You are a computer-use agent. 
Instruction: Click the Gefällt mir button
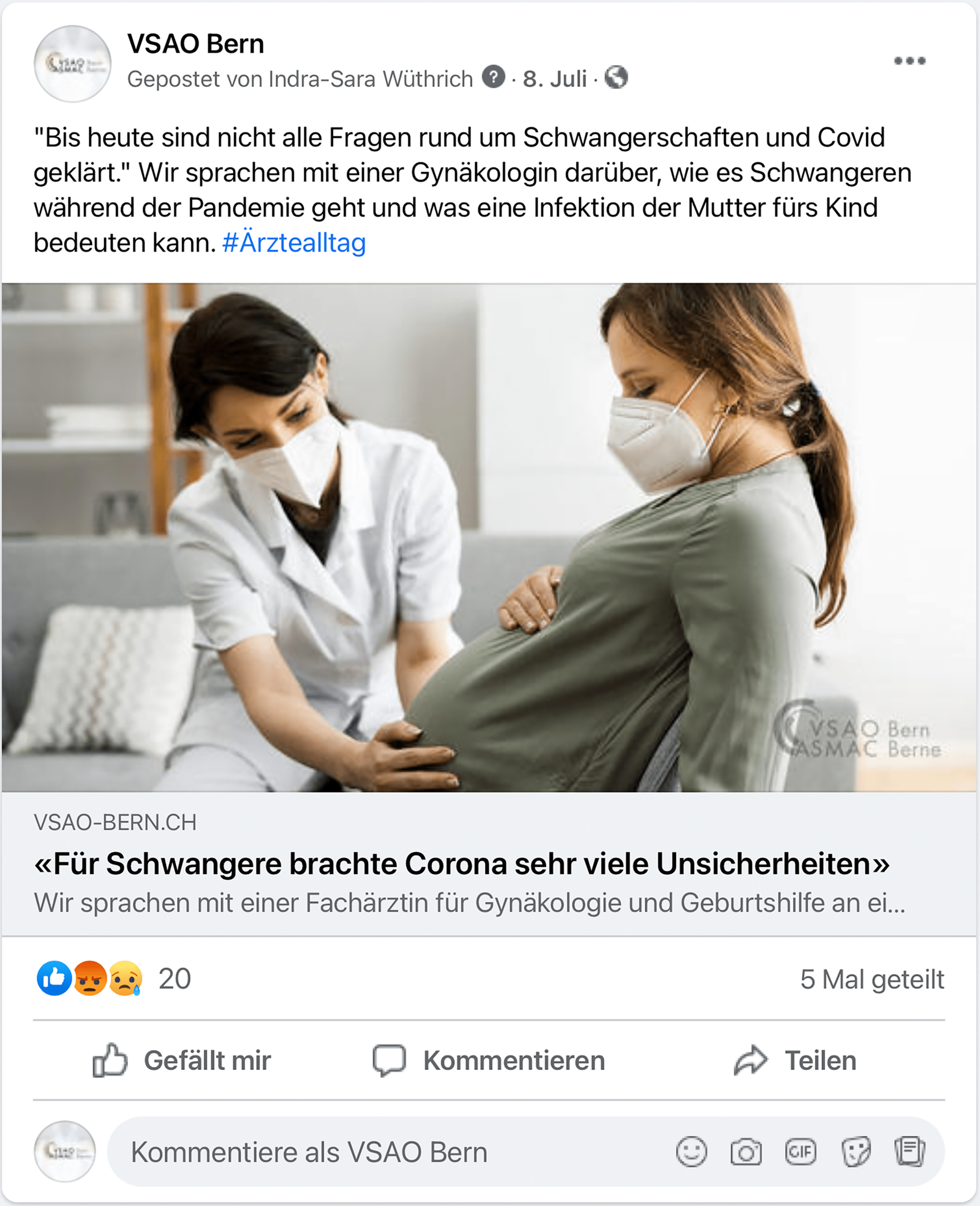click(182, 1061)
